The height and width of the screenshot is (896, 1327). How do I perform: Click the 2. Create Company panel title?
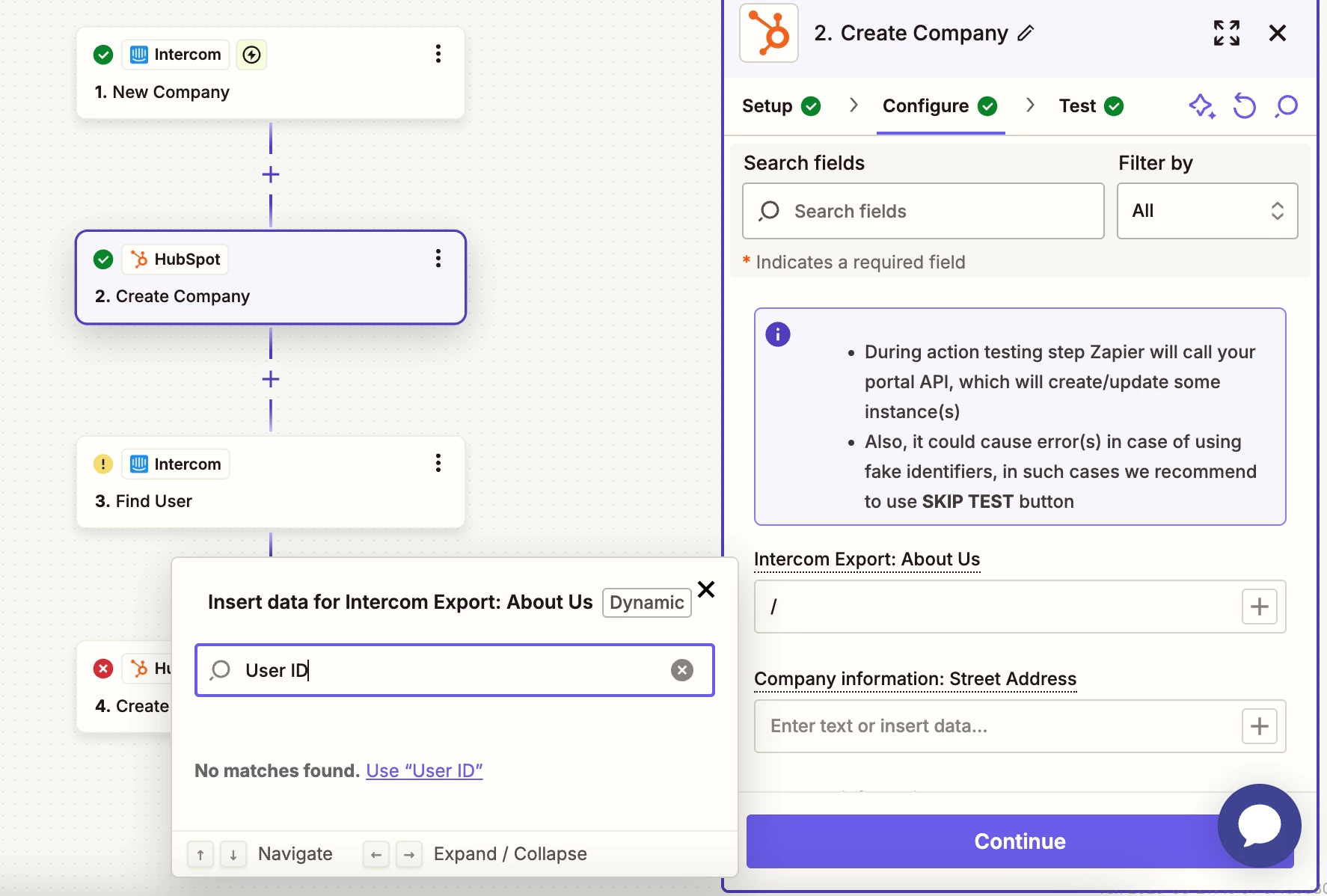point(911,33)
